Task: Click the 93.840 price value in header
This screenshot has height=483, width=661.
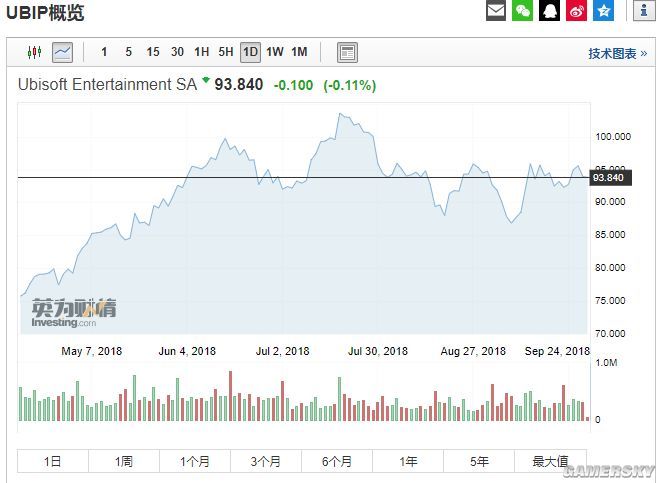Action: pos(239,84)
